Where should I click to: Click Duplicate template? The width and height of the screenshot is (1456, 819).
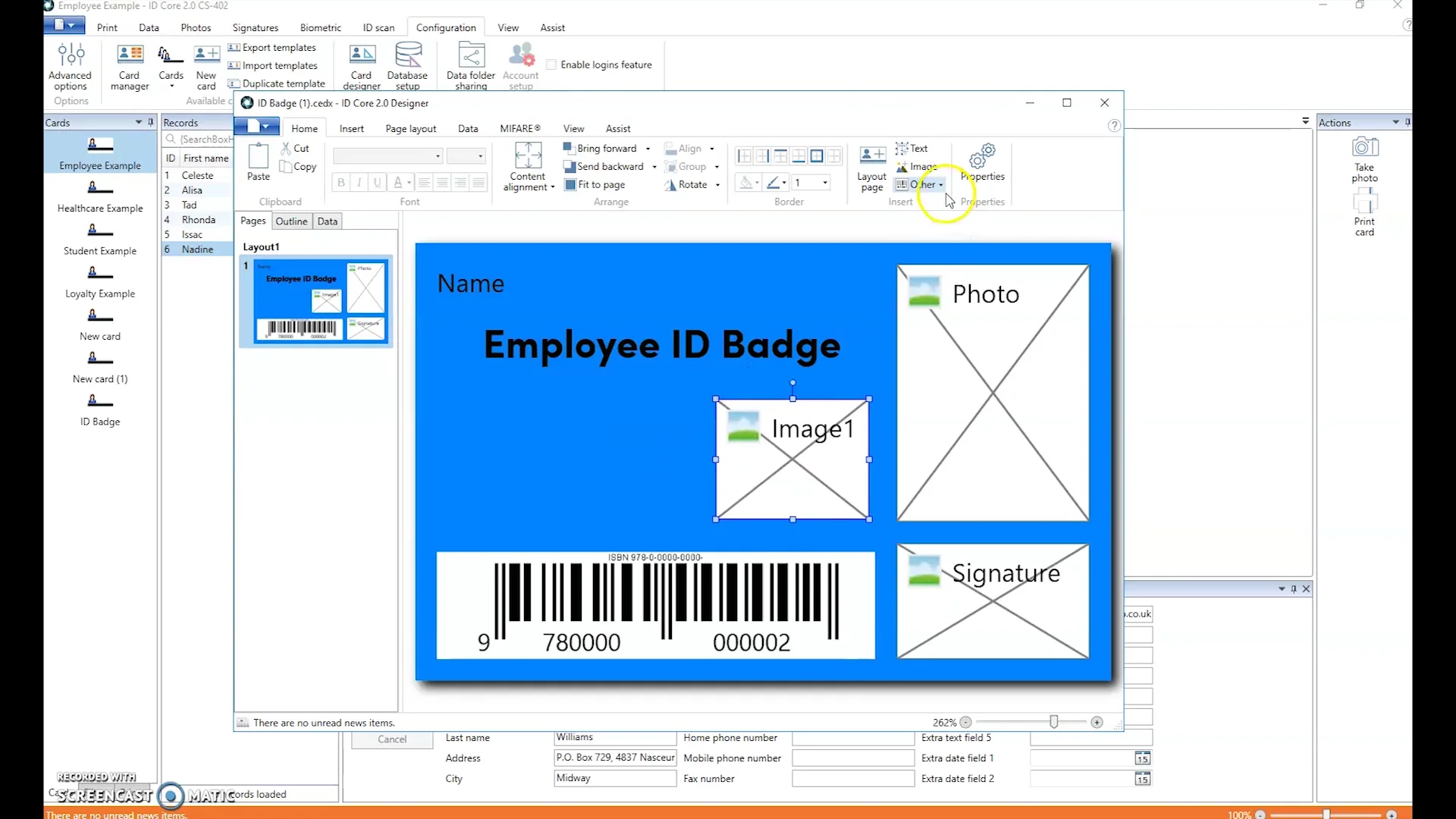[276, 84]
